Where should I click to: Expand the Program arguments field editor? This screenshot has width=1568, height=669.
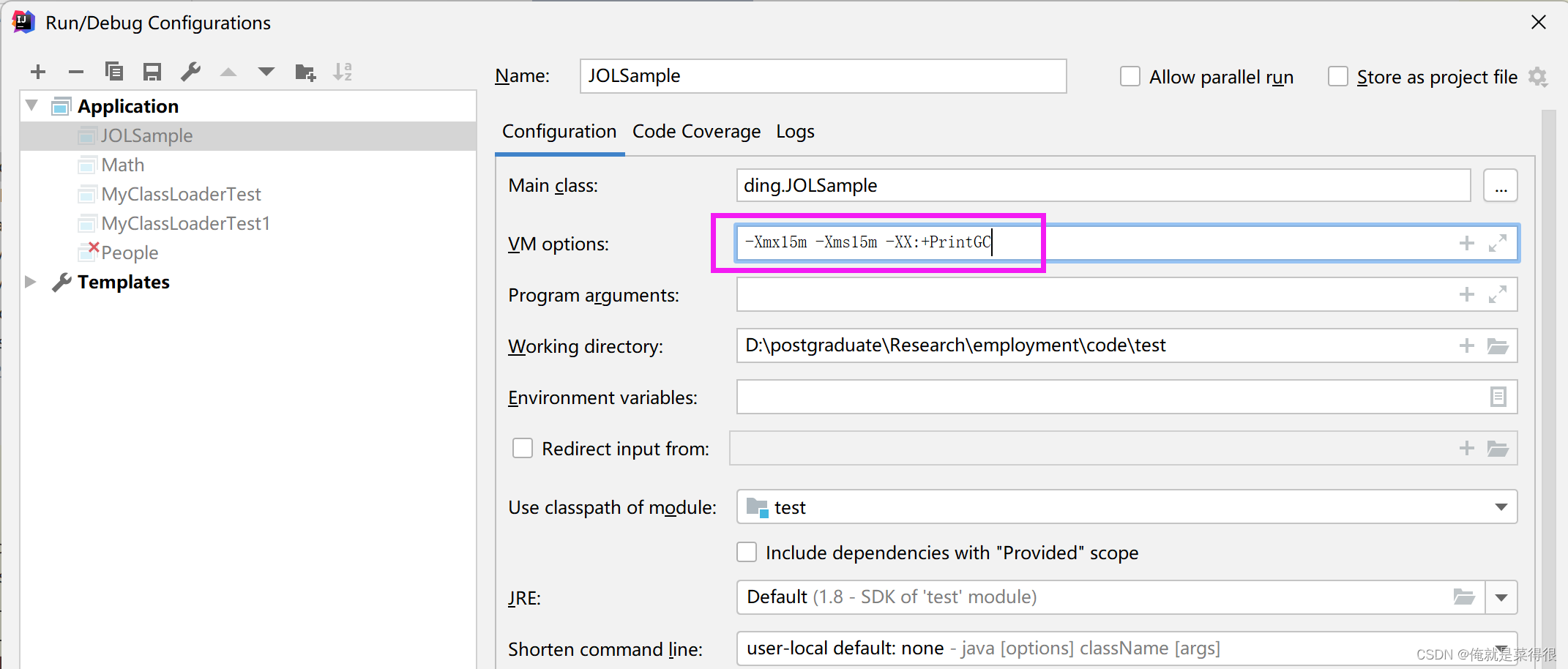(1498, 294)
